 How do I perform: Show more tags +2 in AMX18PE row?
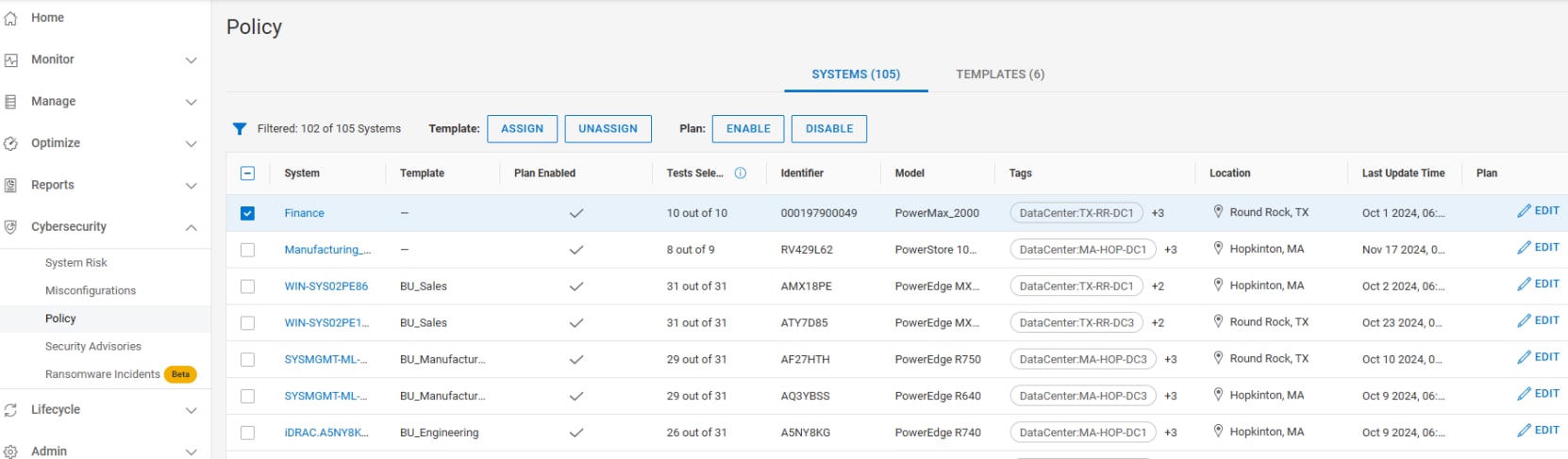tap(1158, 287)
